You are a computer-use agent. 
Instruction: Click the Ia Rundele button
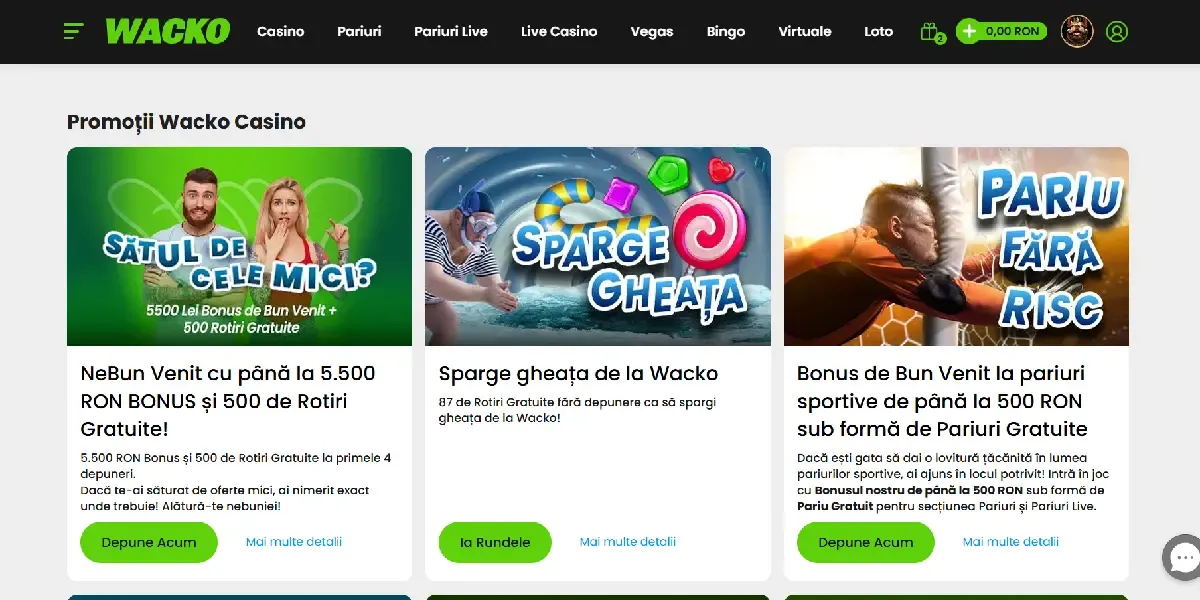(495, 542)
